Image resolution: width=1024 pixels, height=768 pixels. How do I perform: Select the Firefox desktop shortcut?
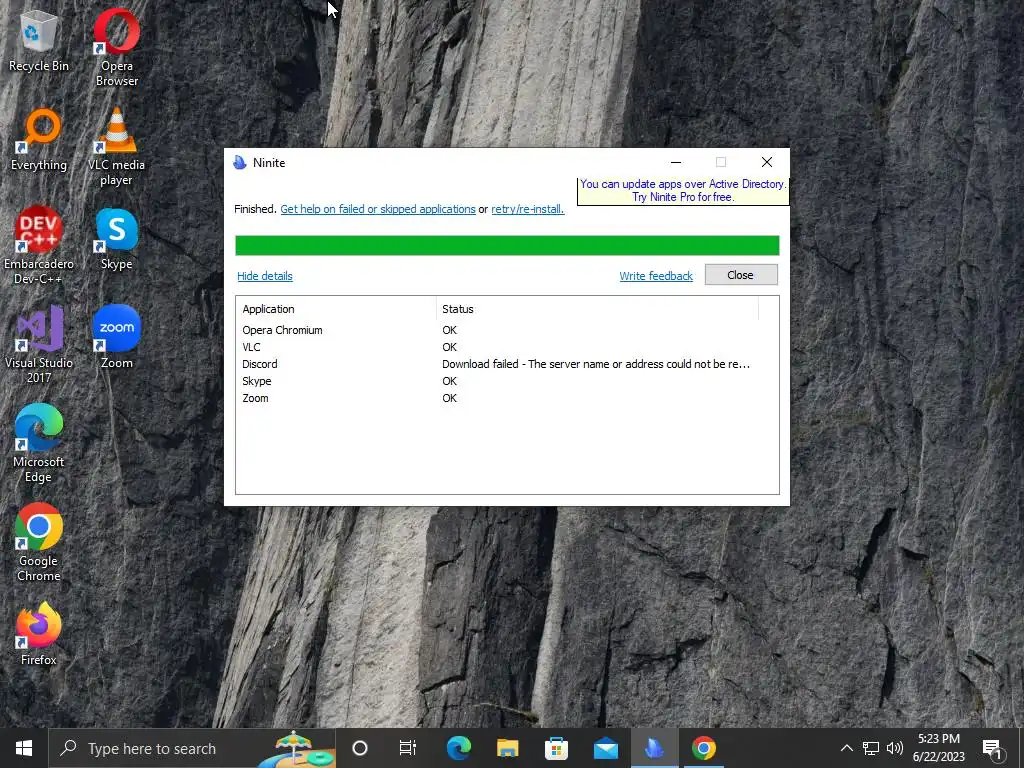[x=39, y=634]
